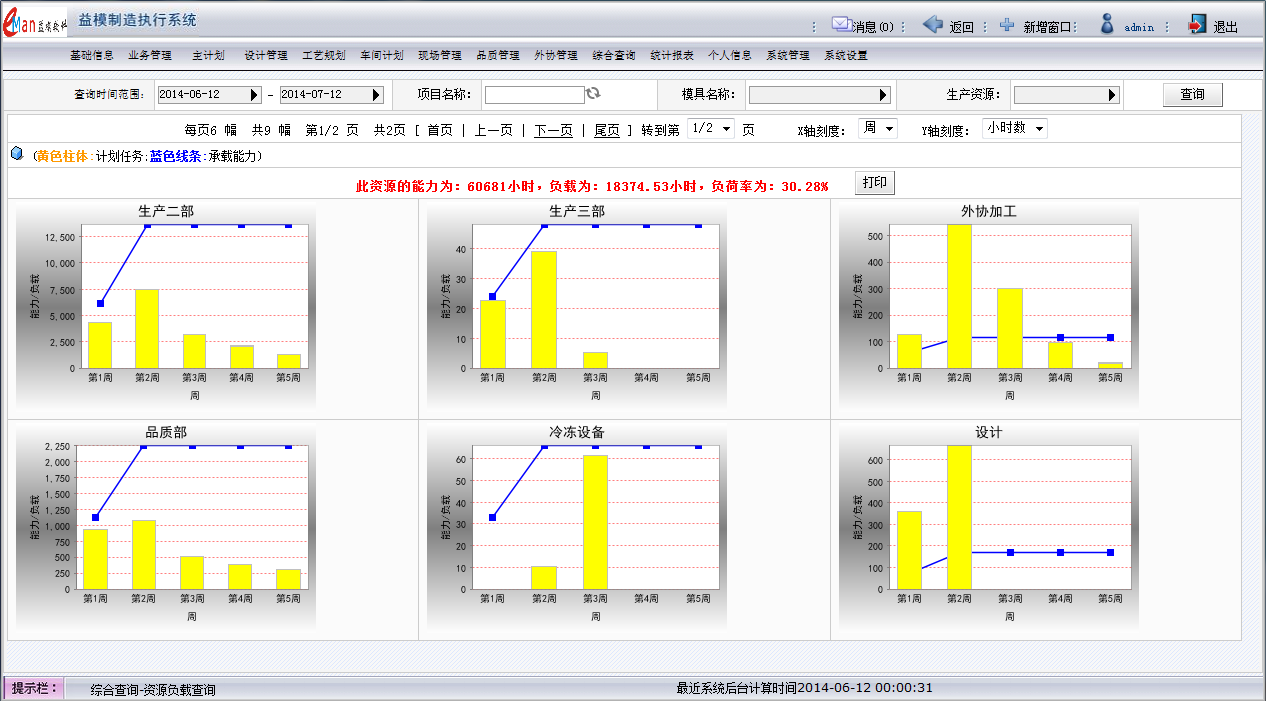Open the messages envelope icon
Viewport: 1266px width, 701px height.
pyautogui.click(x=841, y=25)
